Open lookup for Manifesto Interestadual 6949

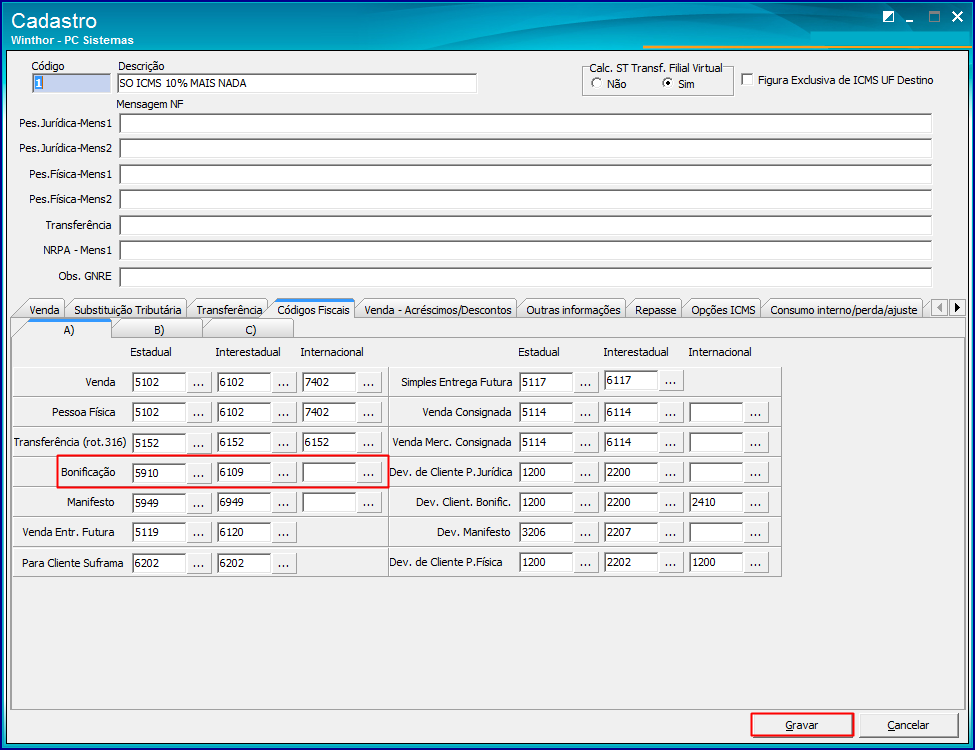tap(284, 502)
